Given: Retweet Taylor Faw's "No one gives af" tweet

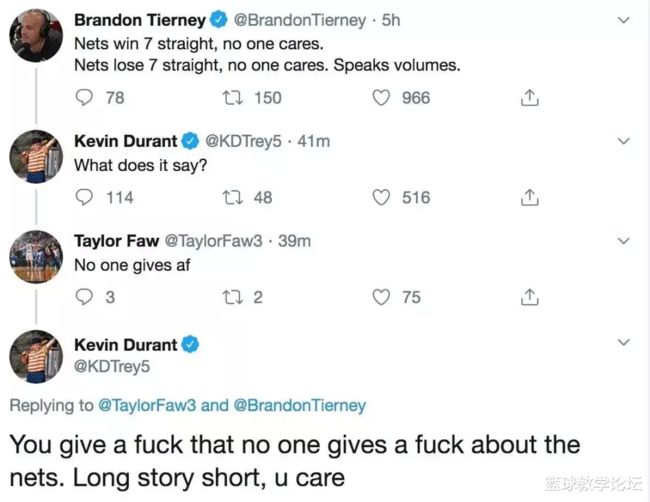Looking at the screenshot, I should (233, 297).
